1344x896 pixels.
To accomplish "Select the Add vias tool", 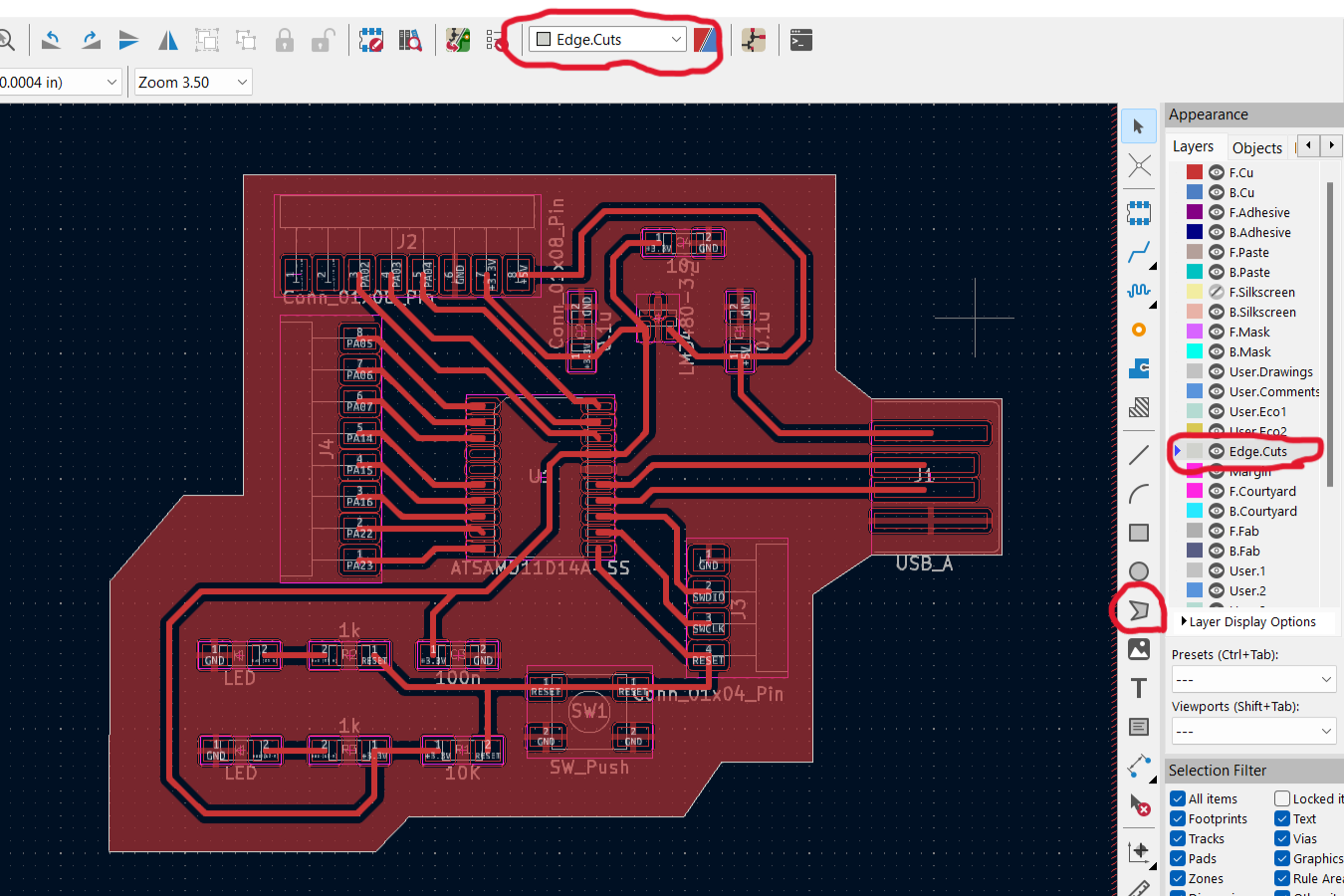I will [x=1139, y=330].
